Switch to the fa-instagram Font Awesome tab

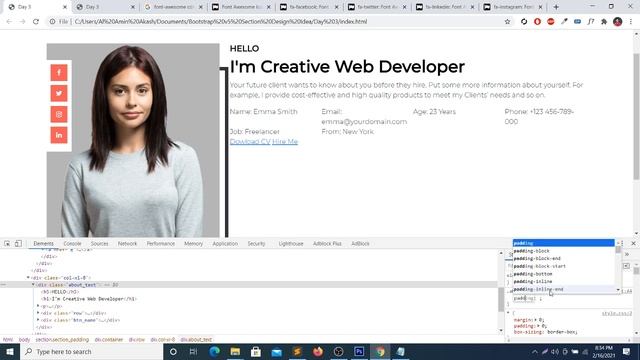pyautogui.click(x=512, y=7)
